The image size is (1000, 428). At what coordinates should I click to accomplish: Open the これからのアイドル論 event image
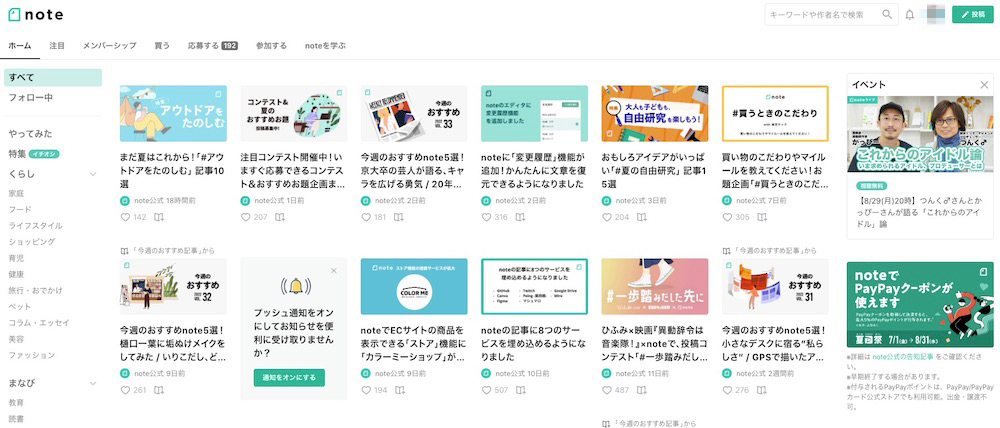[920, 134]
